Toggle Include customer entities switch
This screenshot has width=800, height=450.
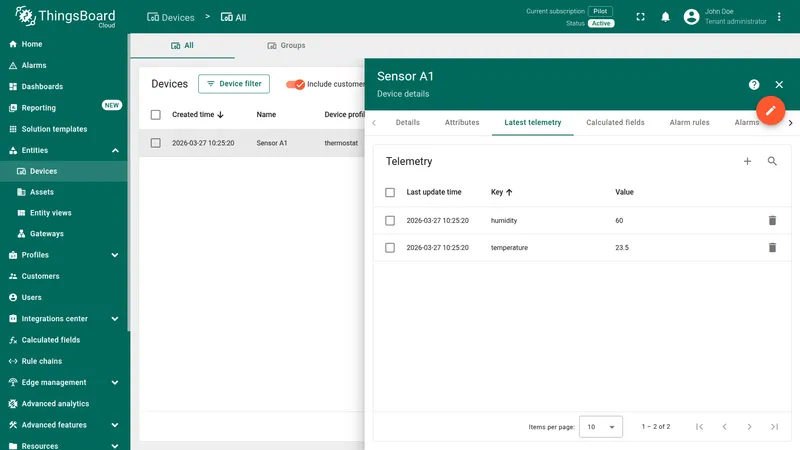click(295, 84)
